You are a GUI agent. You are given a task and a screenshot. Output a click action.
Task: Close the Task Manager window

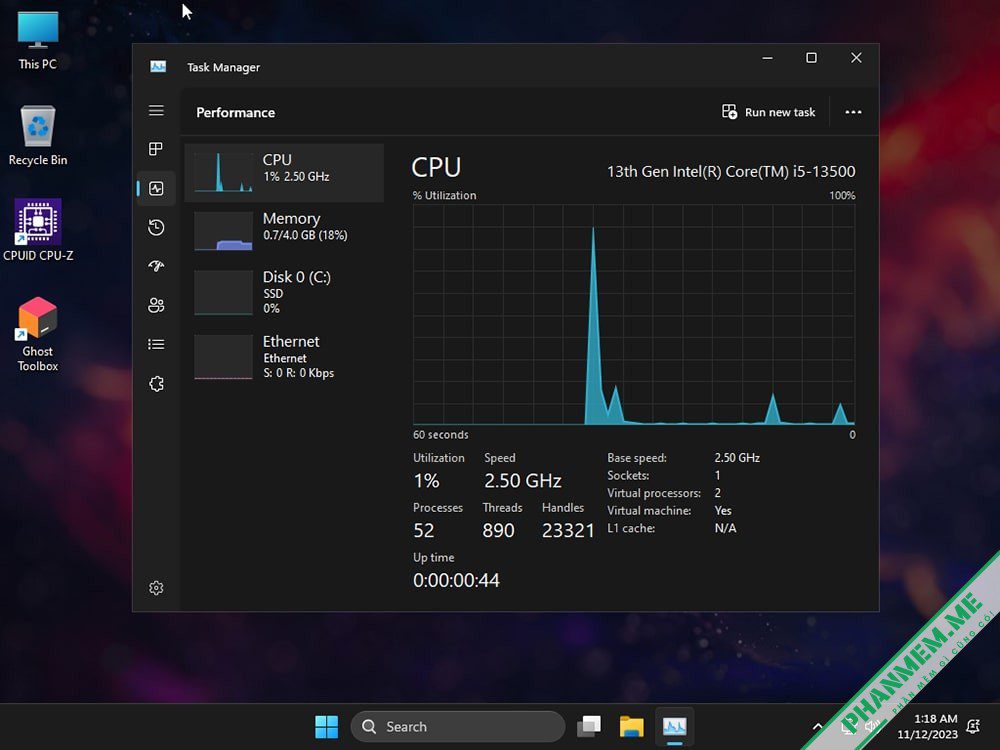[857, 58]
